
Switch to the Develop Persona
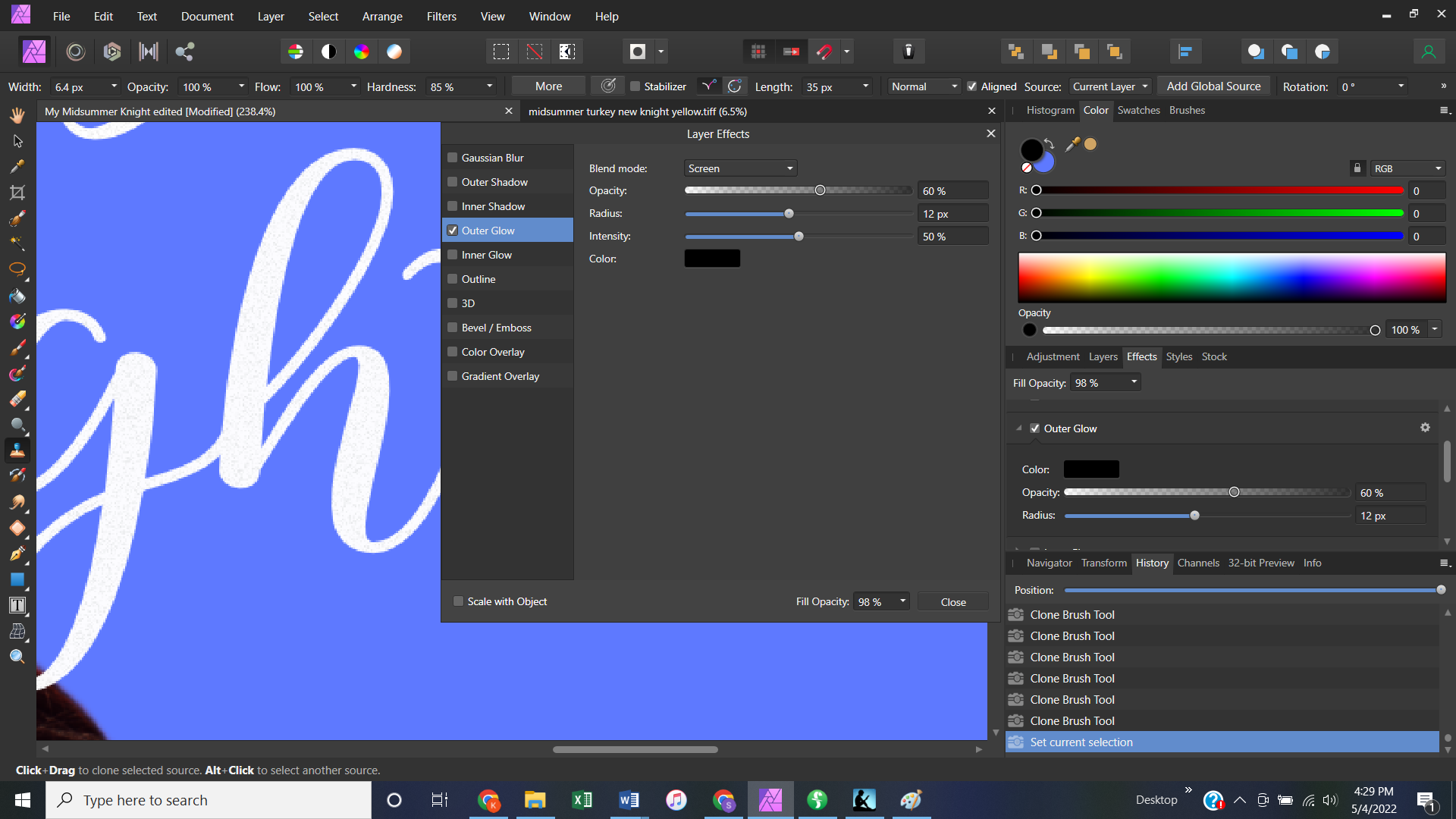112,52
